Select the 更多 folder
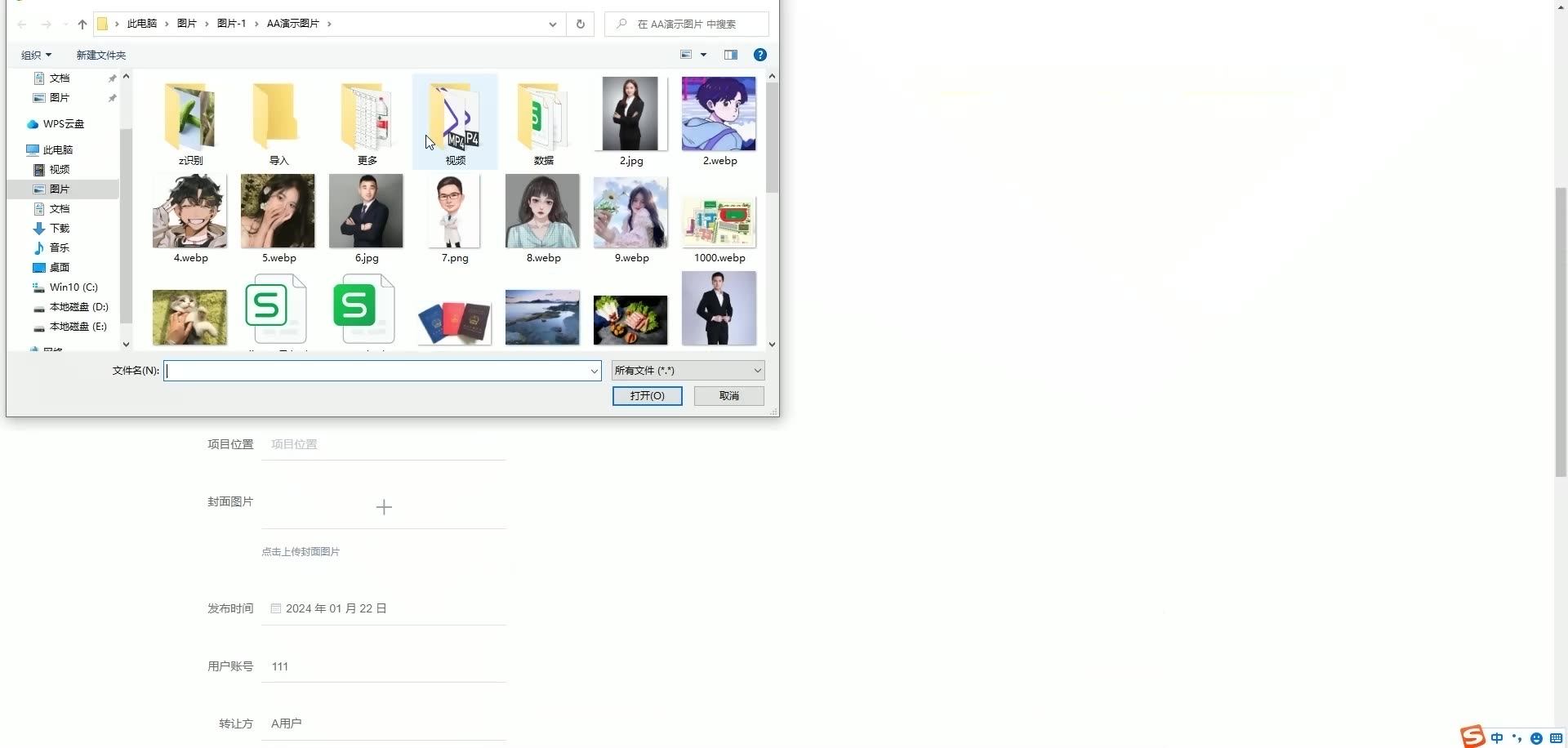The height and width of the screenshot is (748, 1568). (x=367, y=122)
